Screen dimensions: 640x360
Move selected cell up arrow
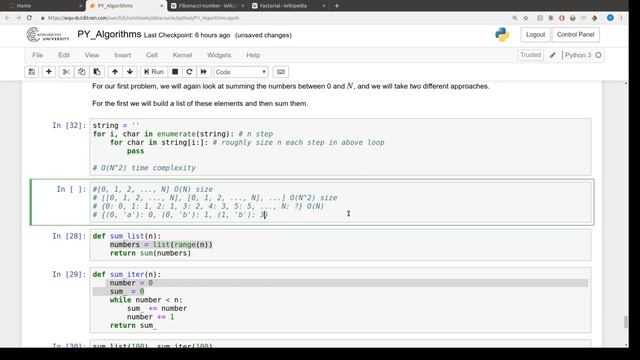point(115,72)
